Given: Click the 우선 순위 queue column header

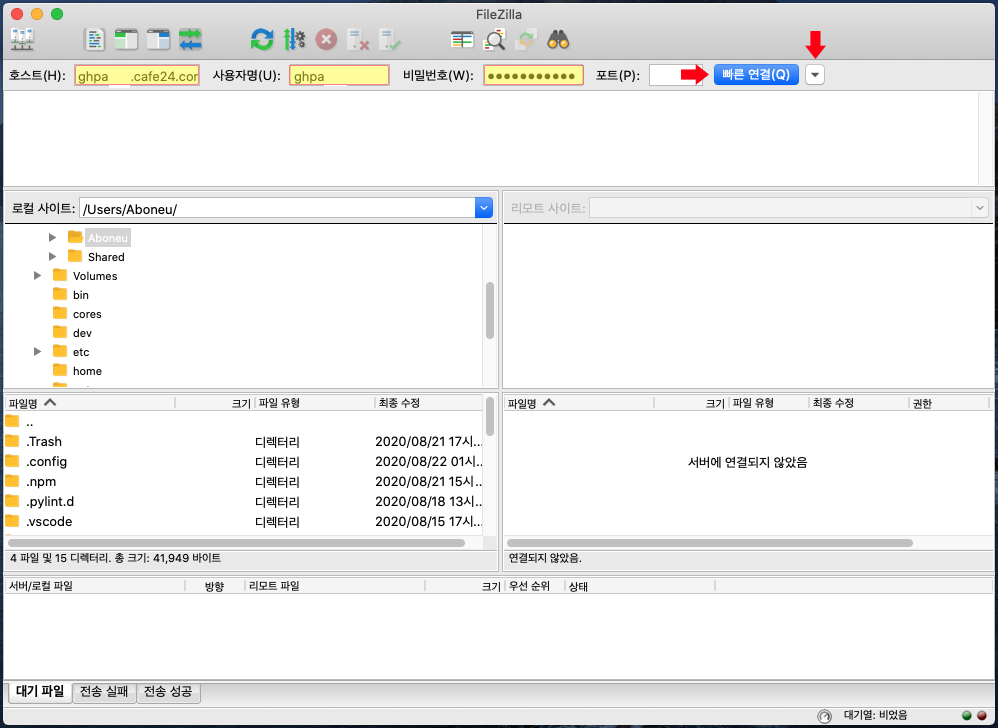Looking at the screenshot, I should tap(535, 586).
